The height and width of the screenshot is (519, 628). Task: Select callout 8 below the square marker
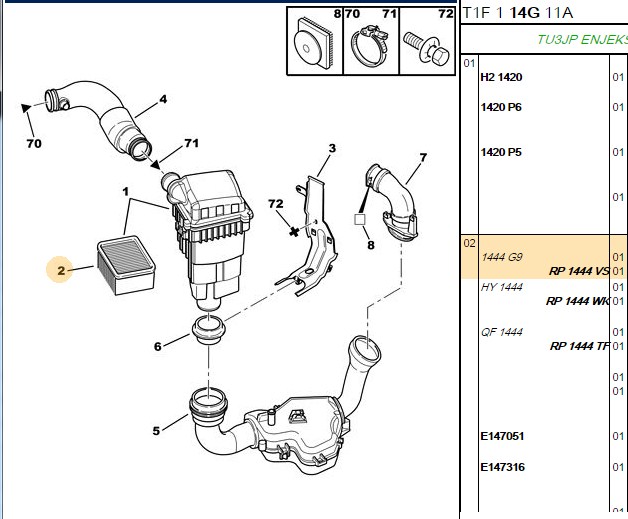tap(371, 245)
